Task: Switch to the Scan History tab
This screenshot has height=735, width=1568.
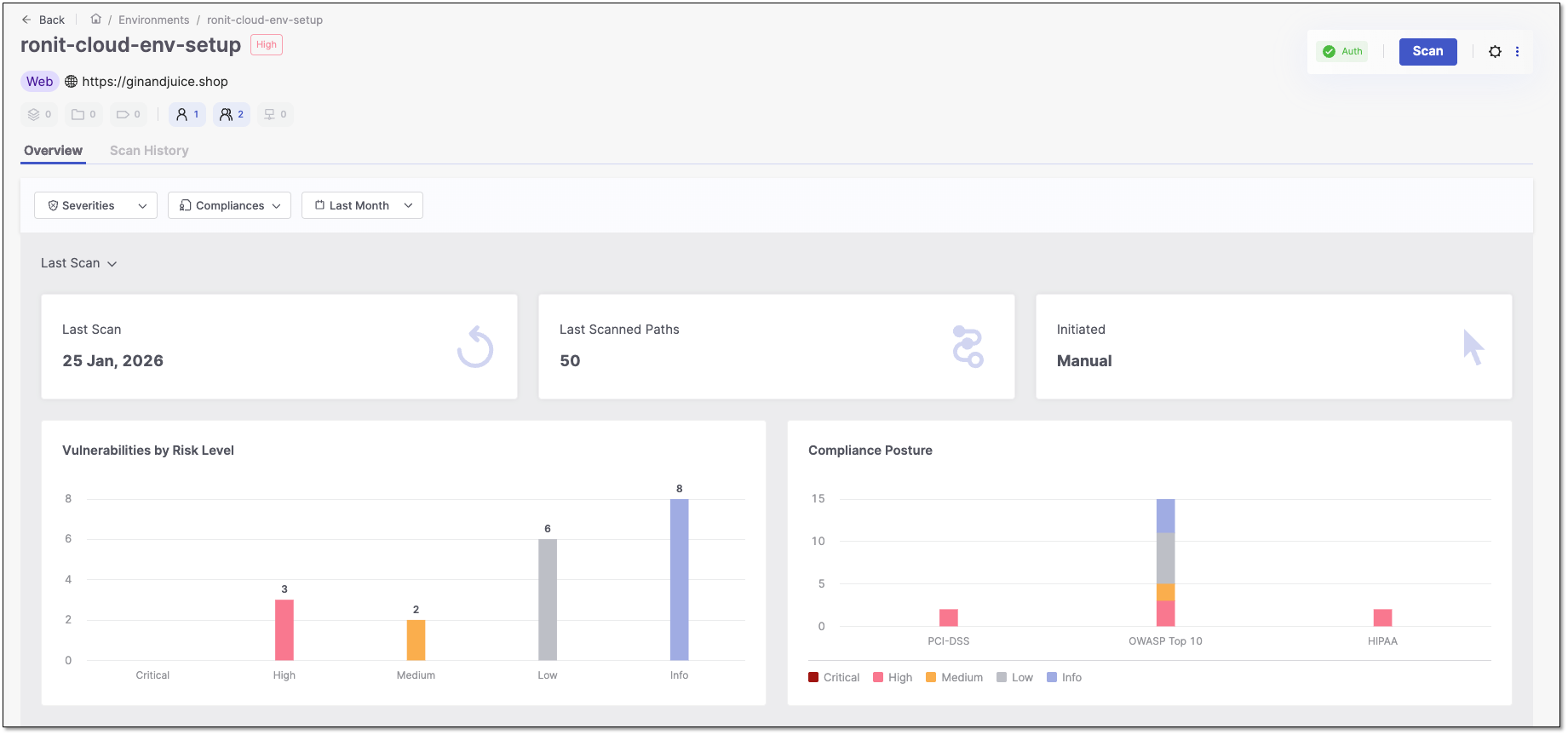Action: coord(149,151)
